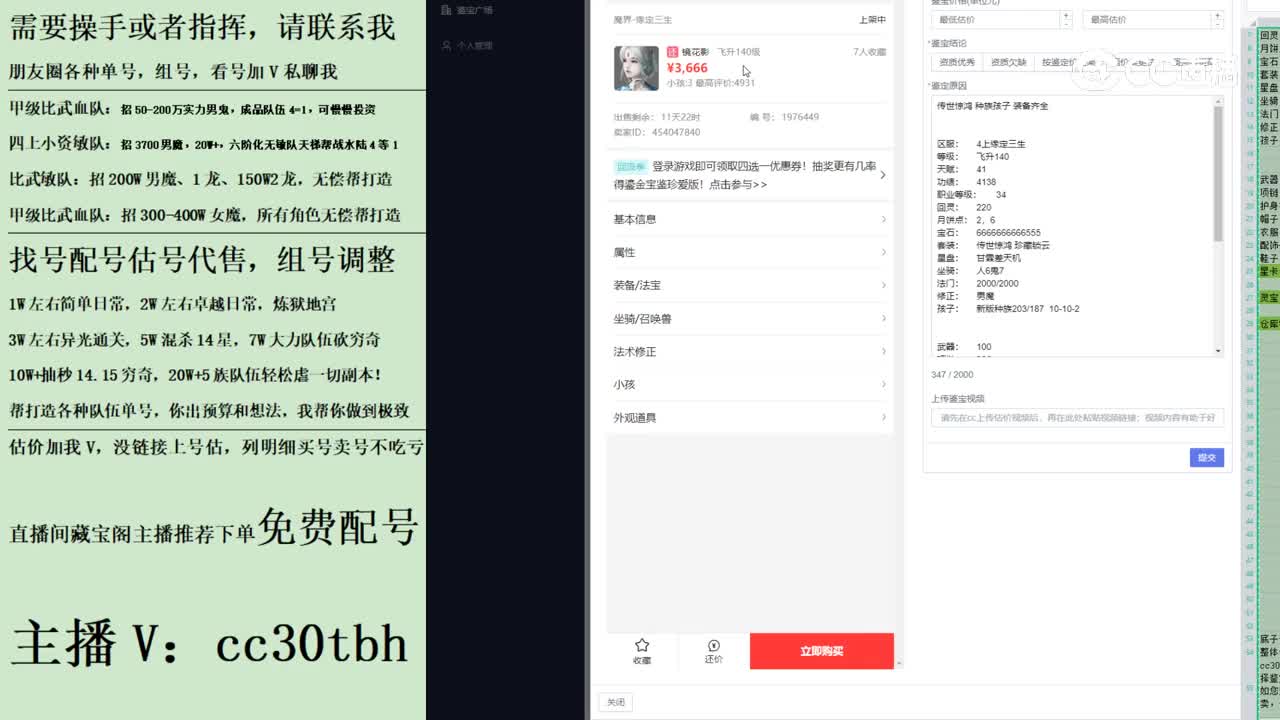The image size is (1280, 720).
Task: Click the ¥3,666 price
Action: tap(687, 68)
